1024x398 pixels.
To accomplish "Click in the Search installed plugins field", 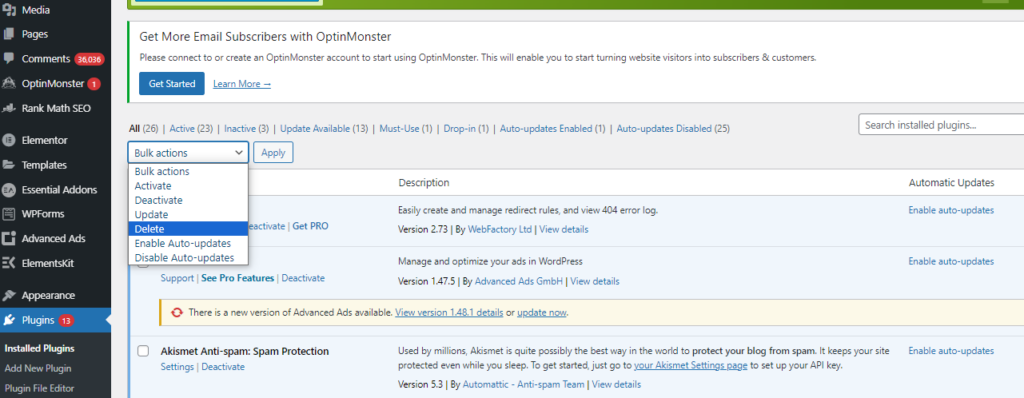I will coord(941,124).
